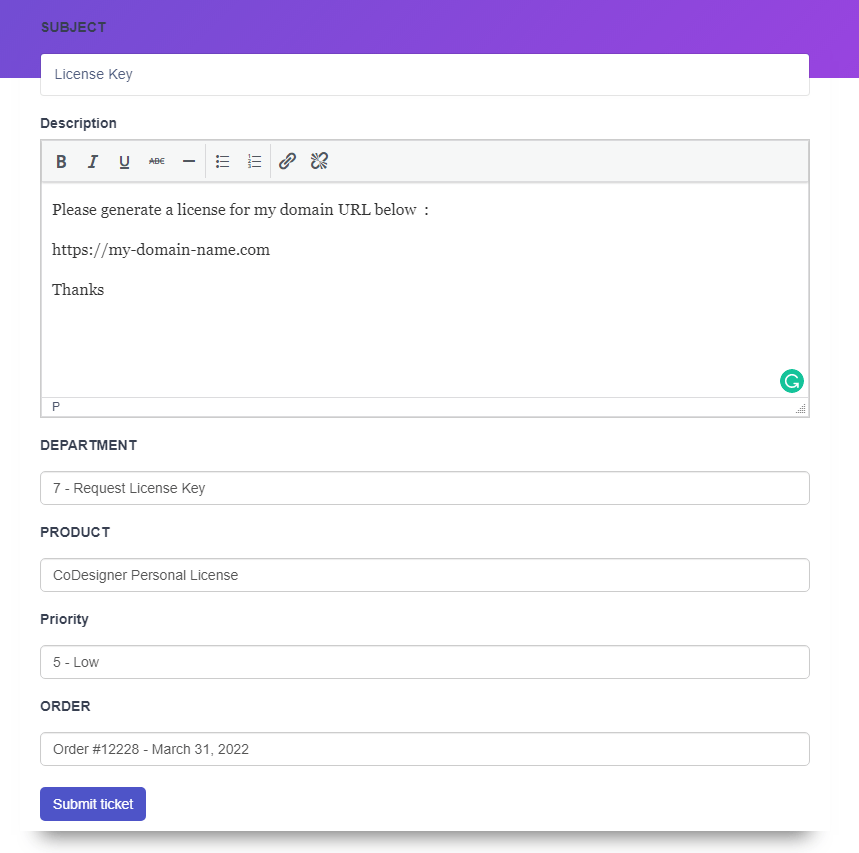Expand the Product selection dropdown
This screenshot has height=853, width=859.
424,575
